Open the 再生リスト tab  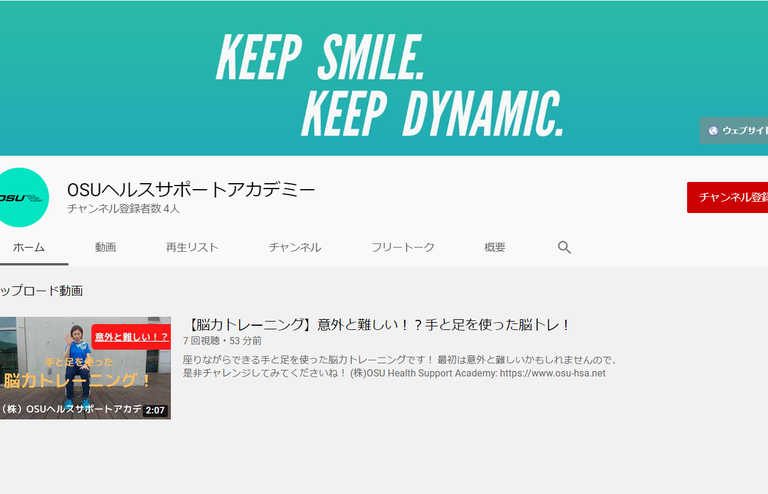coord(192,247)
